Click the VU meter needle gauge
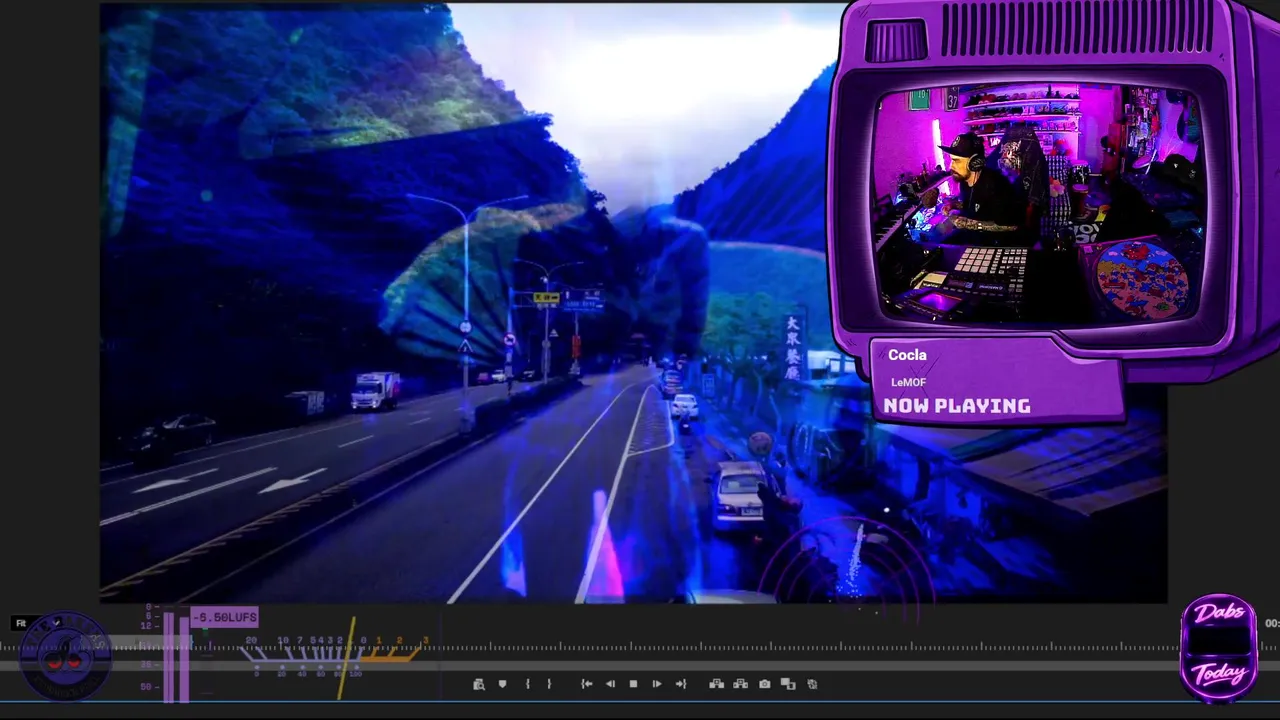 click(x=335, y=658)
